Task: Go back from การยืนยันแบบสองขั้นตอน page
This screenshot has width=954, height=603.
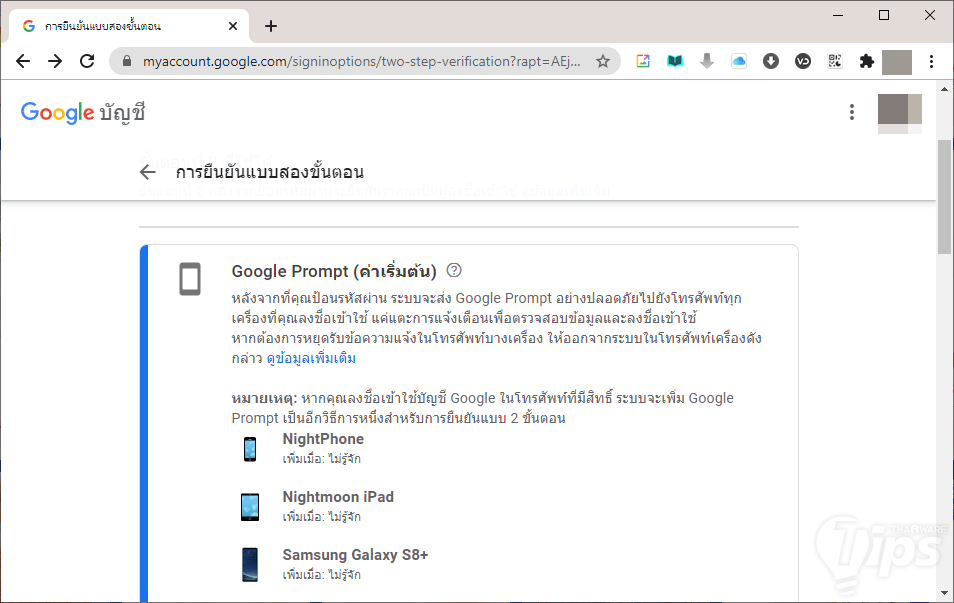Action: point(148,172)
